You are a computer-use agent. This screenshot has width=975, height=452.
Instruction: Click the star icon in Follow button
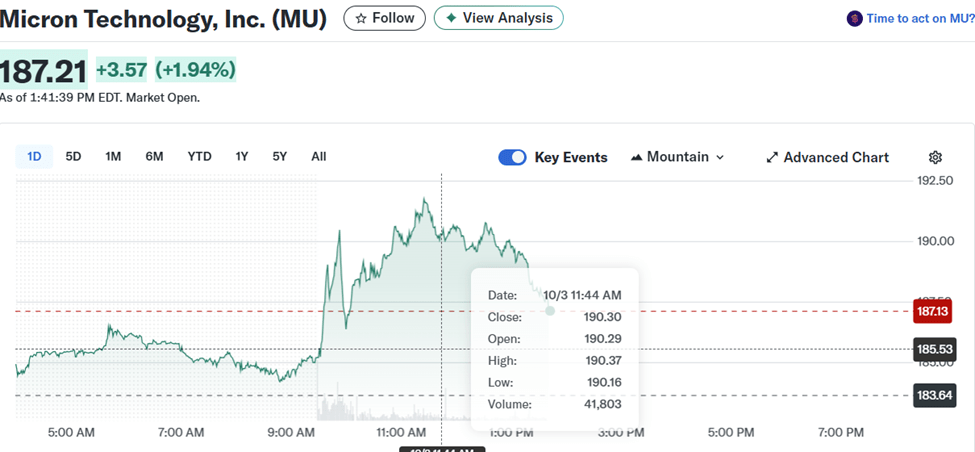(x=361, y=18)
